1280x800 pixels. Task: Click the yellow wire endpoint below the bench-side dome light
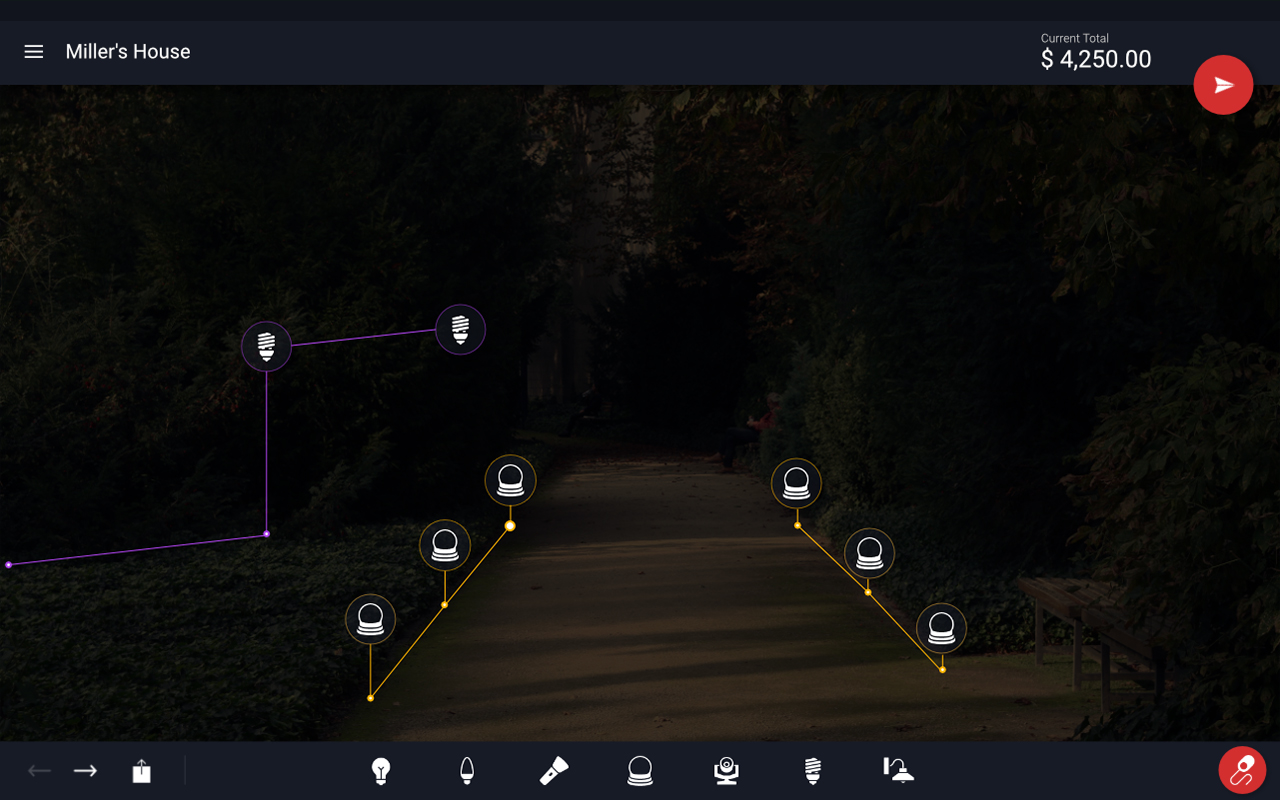click(x=942, y=670)
